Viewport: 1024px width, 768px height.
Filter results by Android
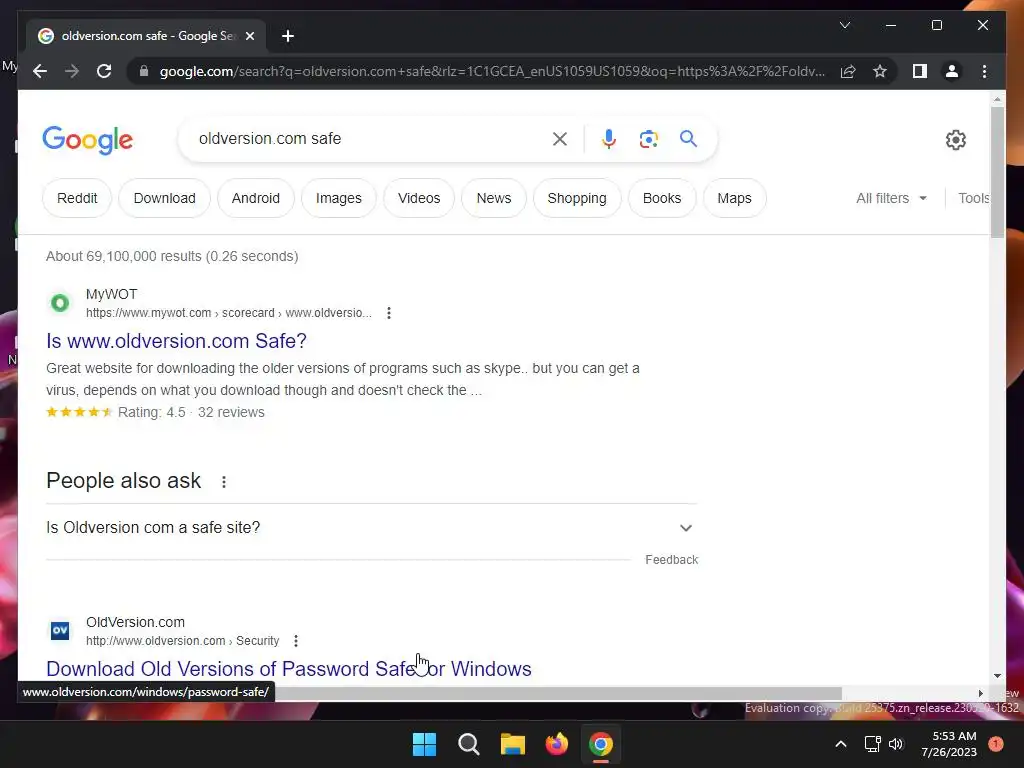coord(255,198)
